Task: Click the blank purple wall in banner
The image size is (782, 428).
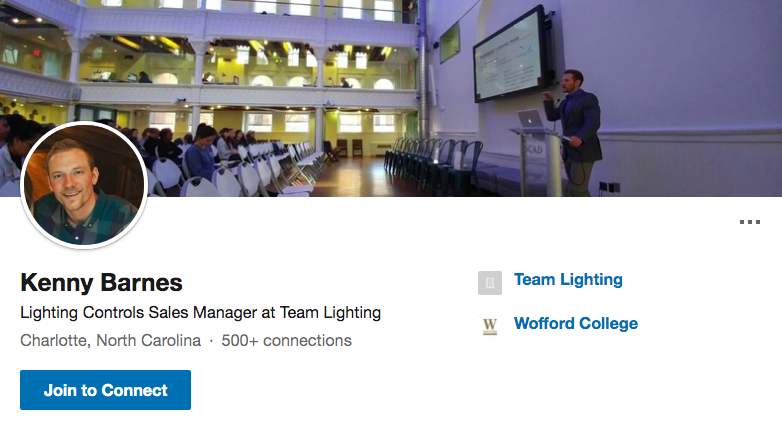Action: 688,65
